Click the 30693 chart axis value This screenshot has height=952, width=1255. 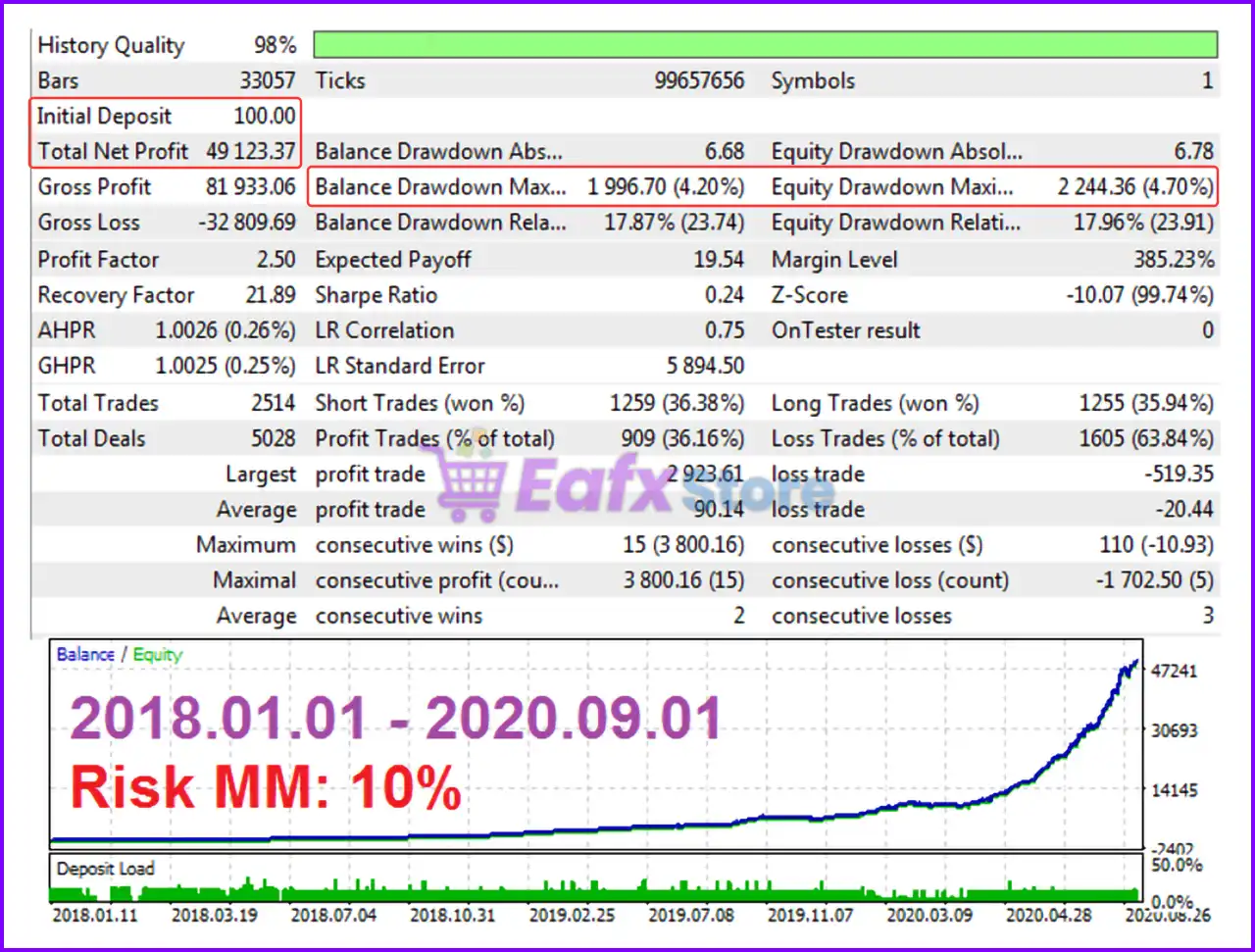click(1176, 730)
